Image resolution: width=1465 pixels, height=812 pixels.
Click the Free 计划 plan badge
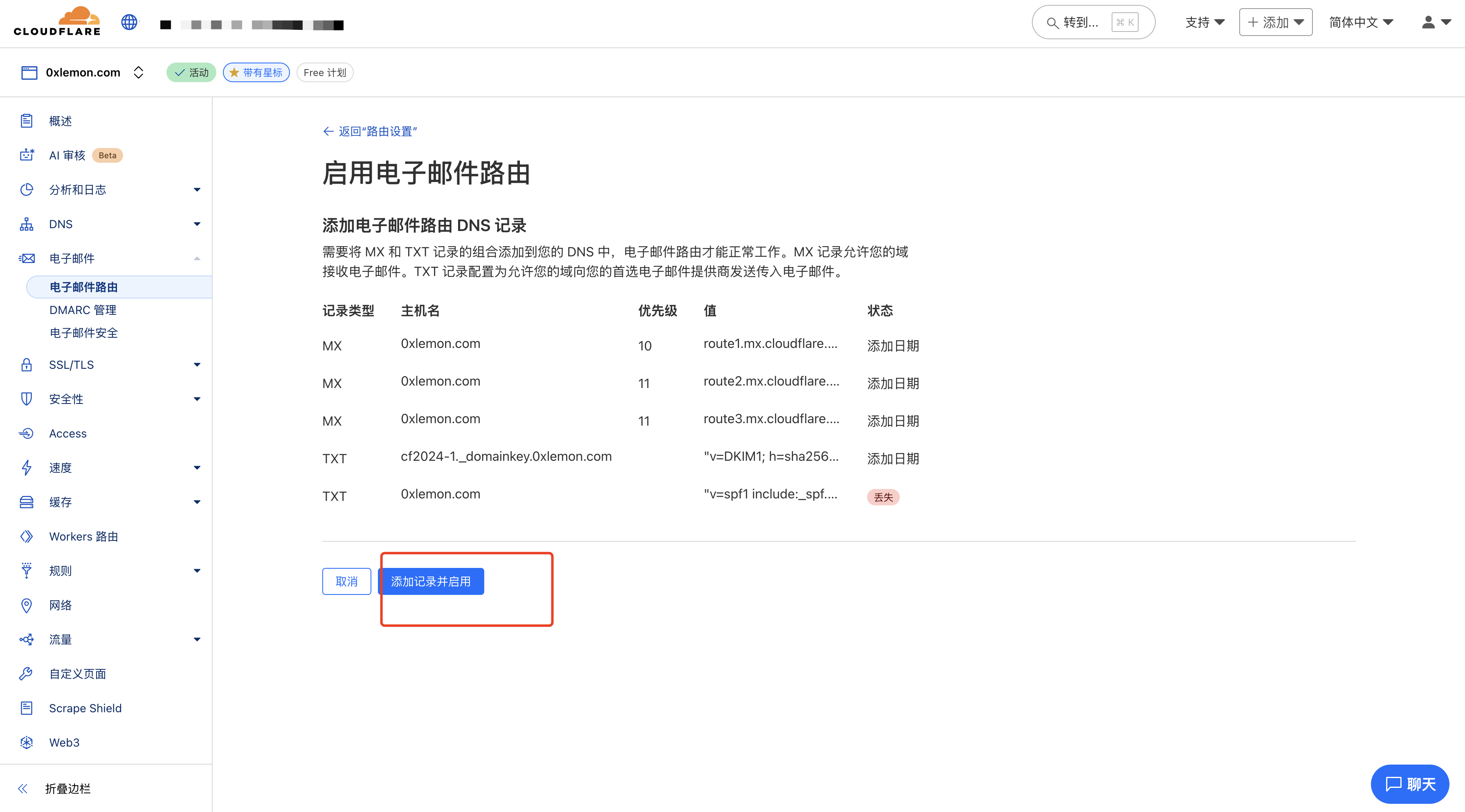pyautogui.click(x=325, y=72)
